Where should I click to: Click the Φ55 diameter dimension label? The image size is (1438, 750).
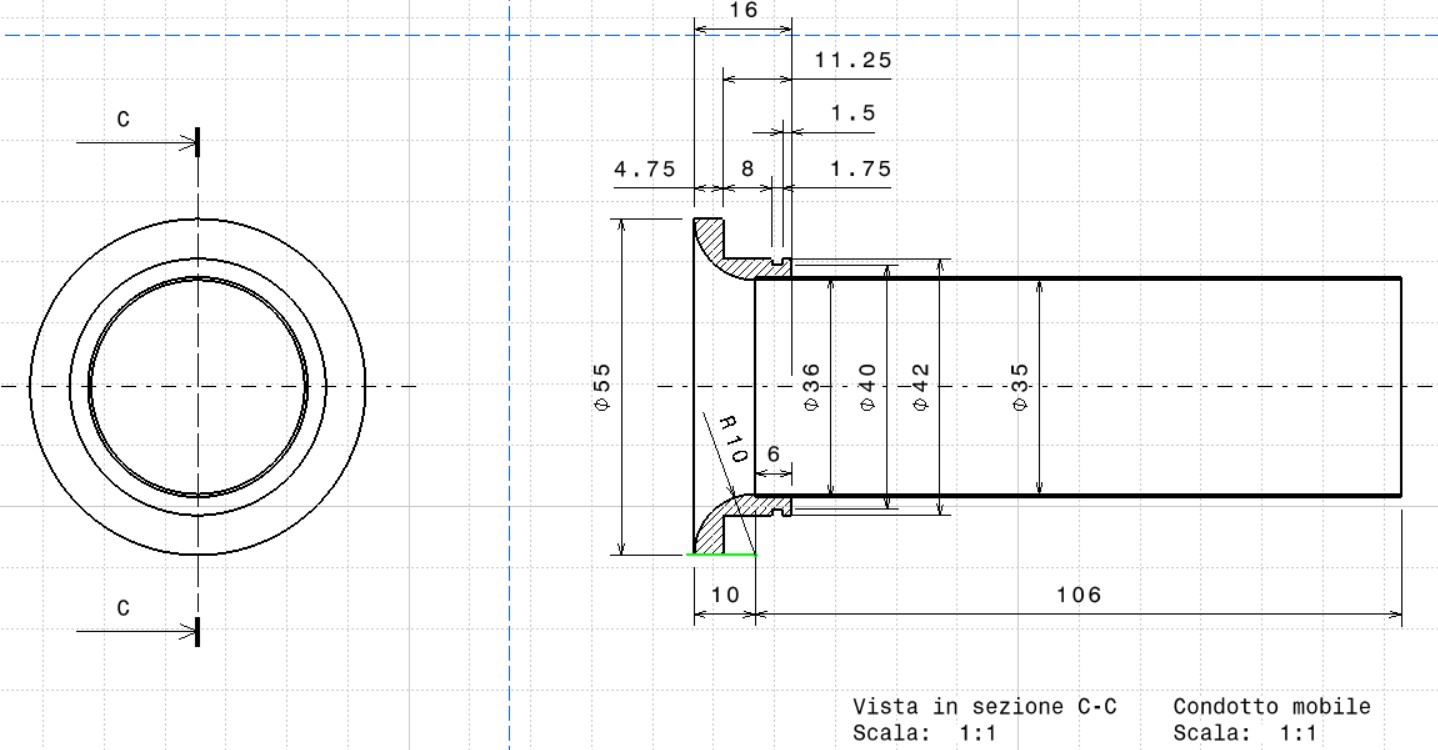pos(602,386)
